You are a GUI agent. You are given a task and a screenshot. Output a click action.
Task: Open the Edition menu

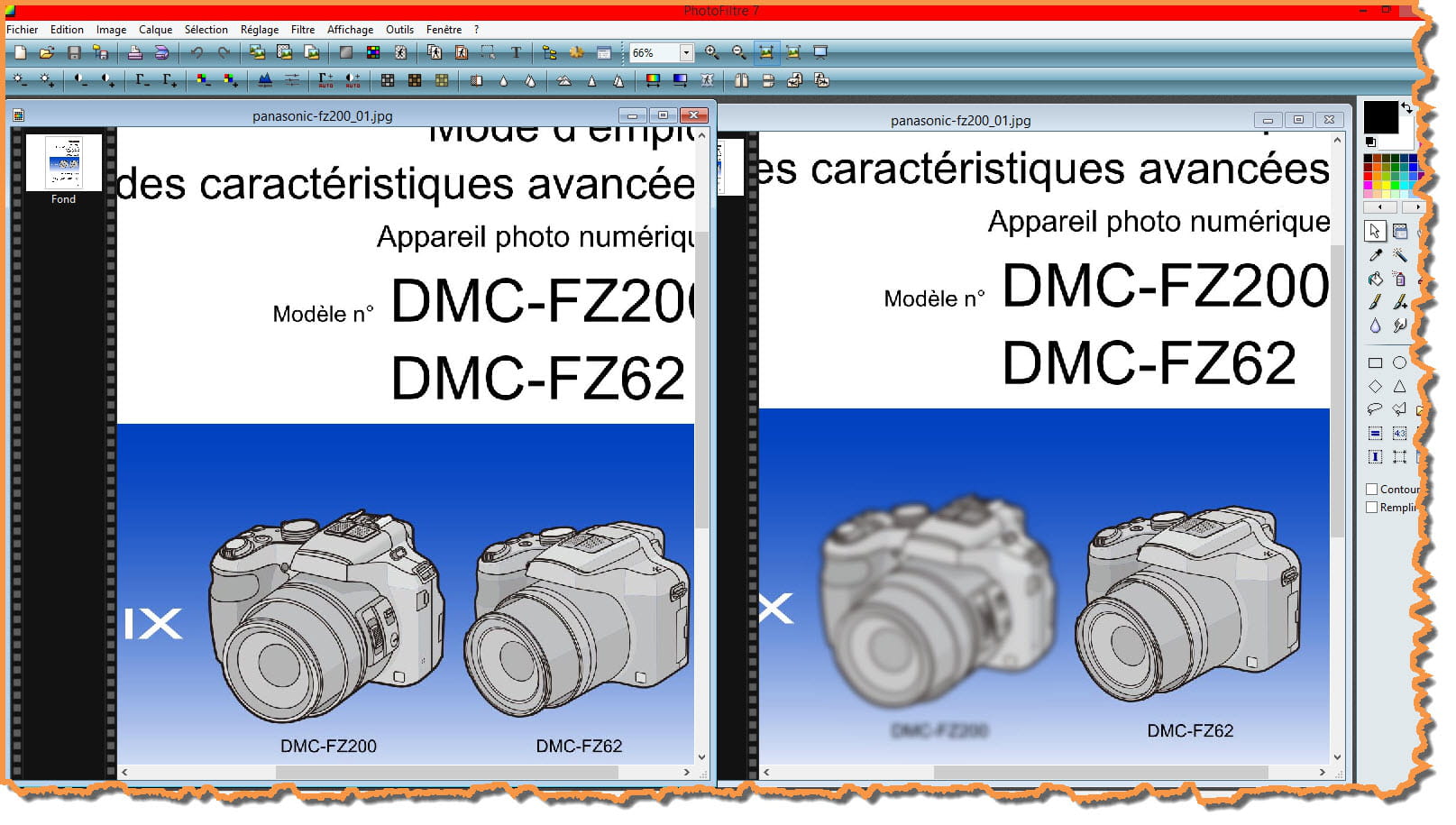[67, 30]
